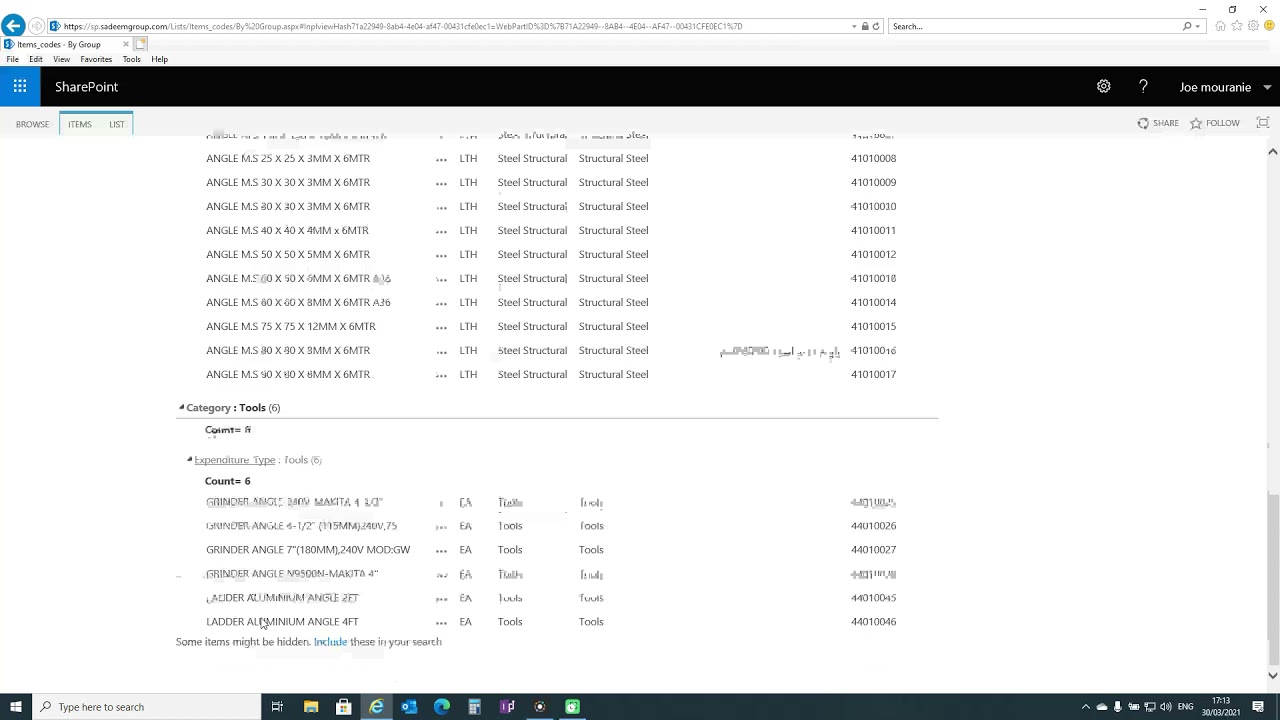This screenshot has height=720, width=1280.
Task: Click the volume icon in system tray
Action: [x=1166, y=707]
